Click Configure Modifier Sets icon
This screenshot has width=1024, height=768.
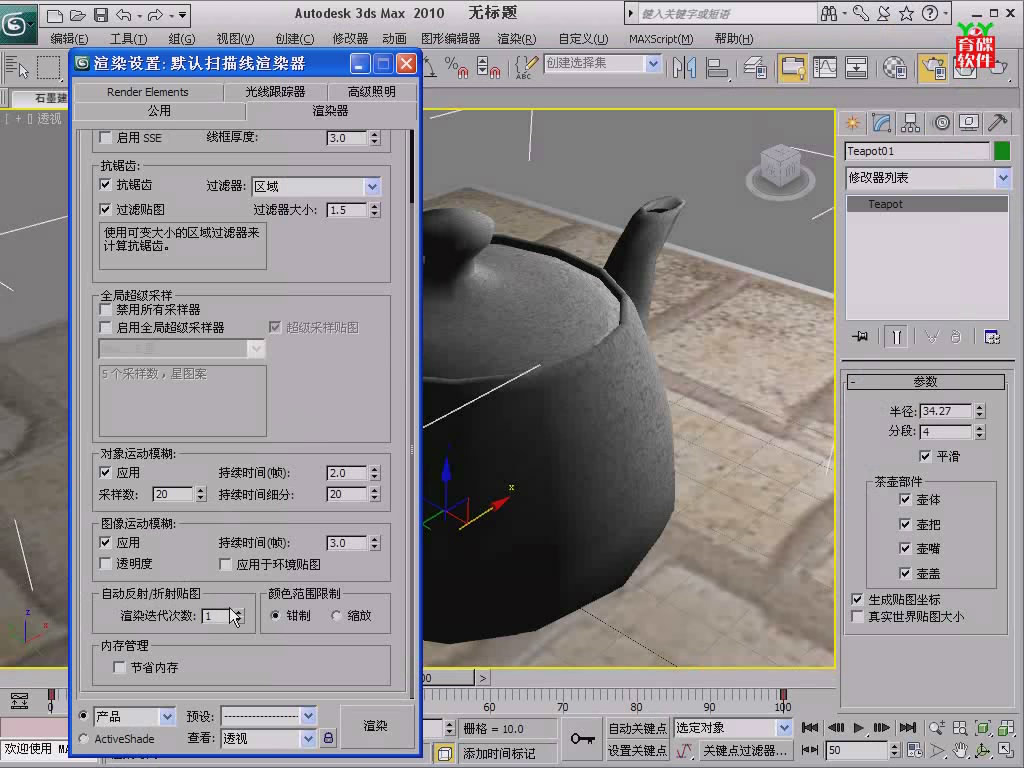[992, 336]
